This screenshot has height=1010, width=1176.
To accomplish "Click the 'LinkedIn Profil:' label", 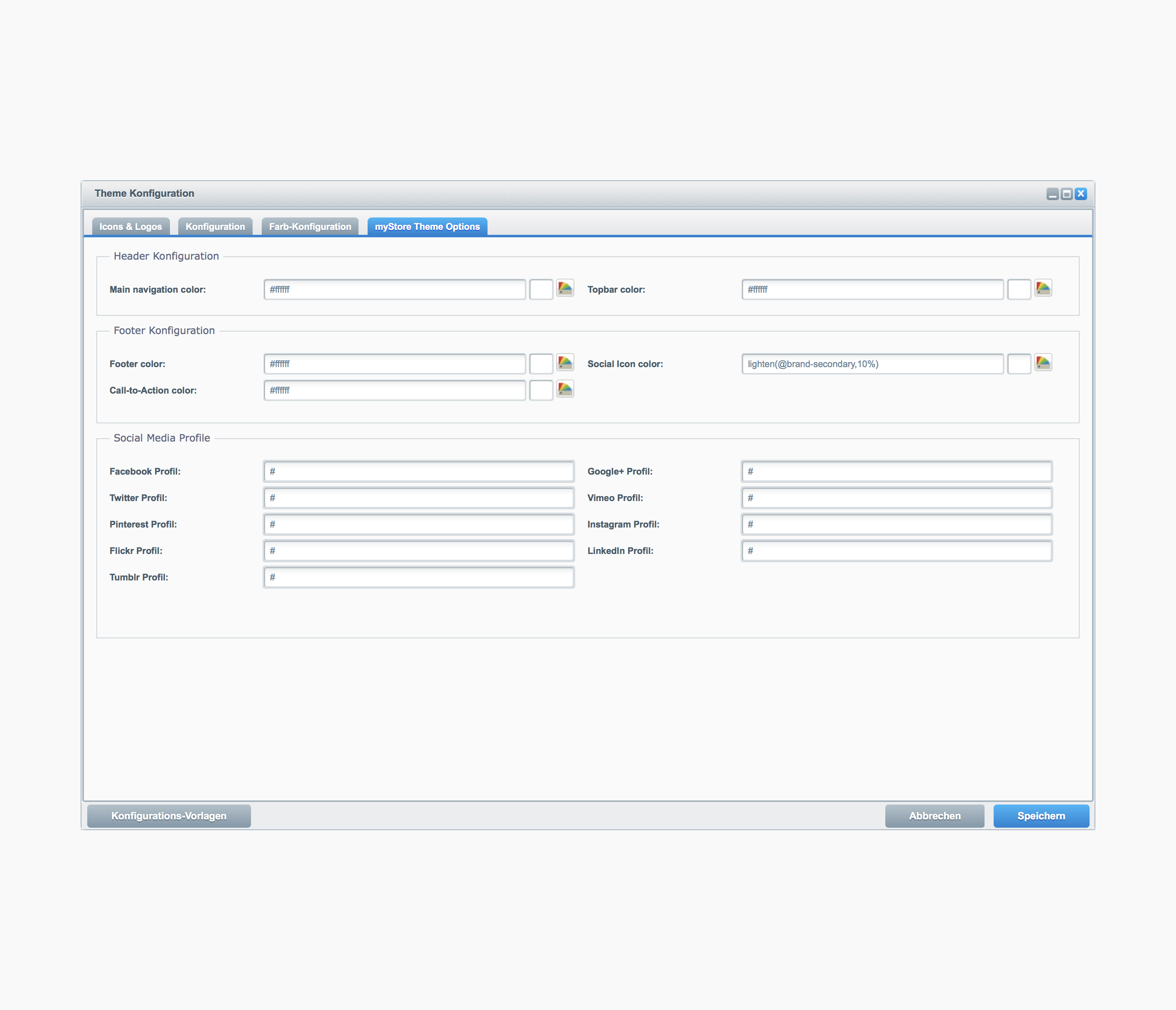I will (620, 551).
